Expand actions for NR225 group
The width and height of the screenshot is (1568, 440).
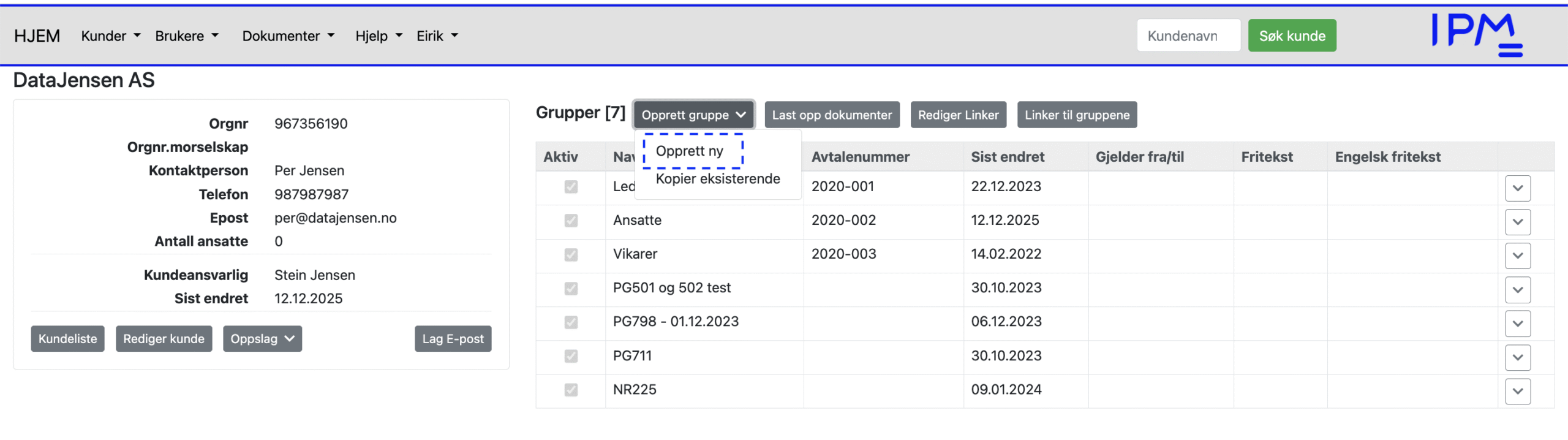1517,391
